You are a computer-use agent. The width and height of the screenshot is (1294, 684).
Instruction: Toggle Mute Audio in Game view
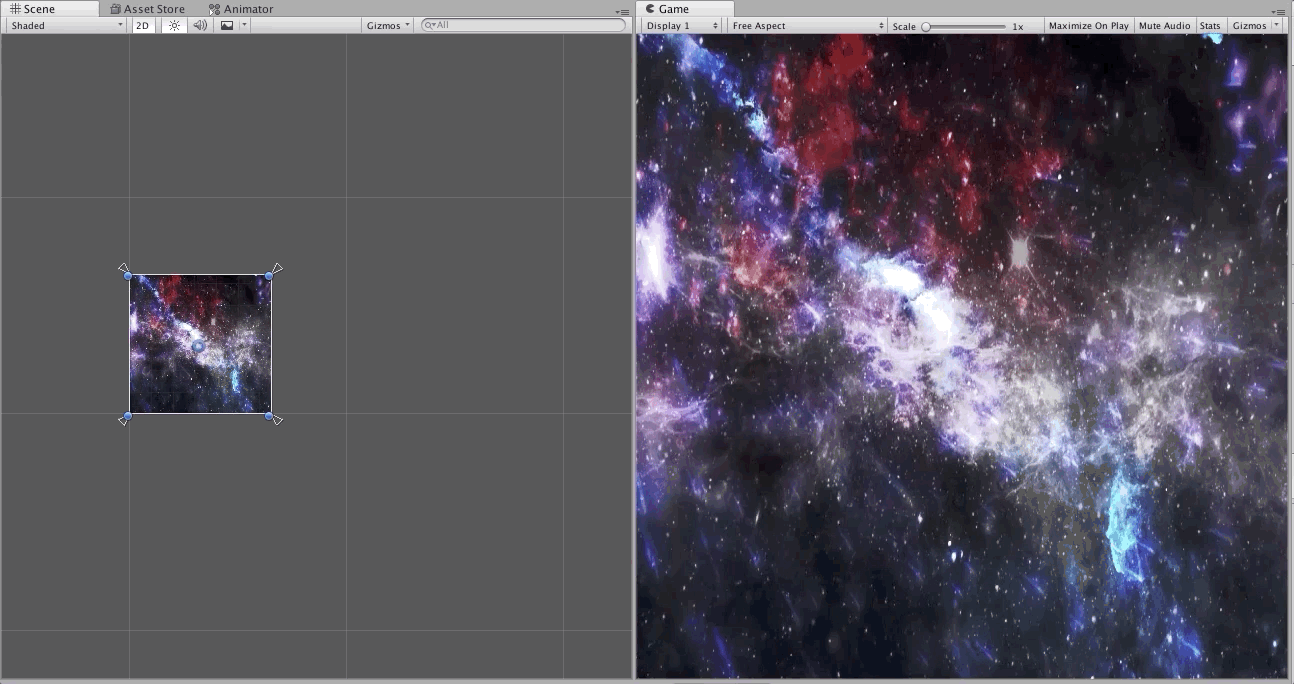[1164, 26]
